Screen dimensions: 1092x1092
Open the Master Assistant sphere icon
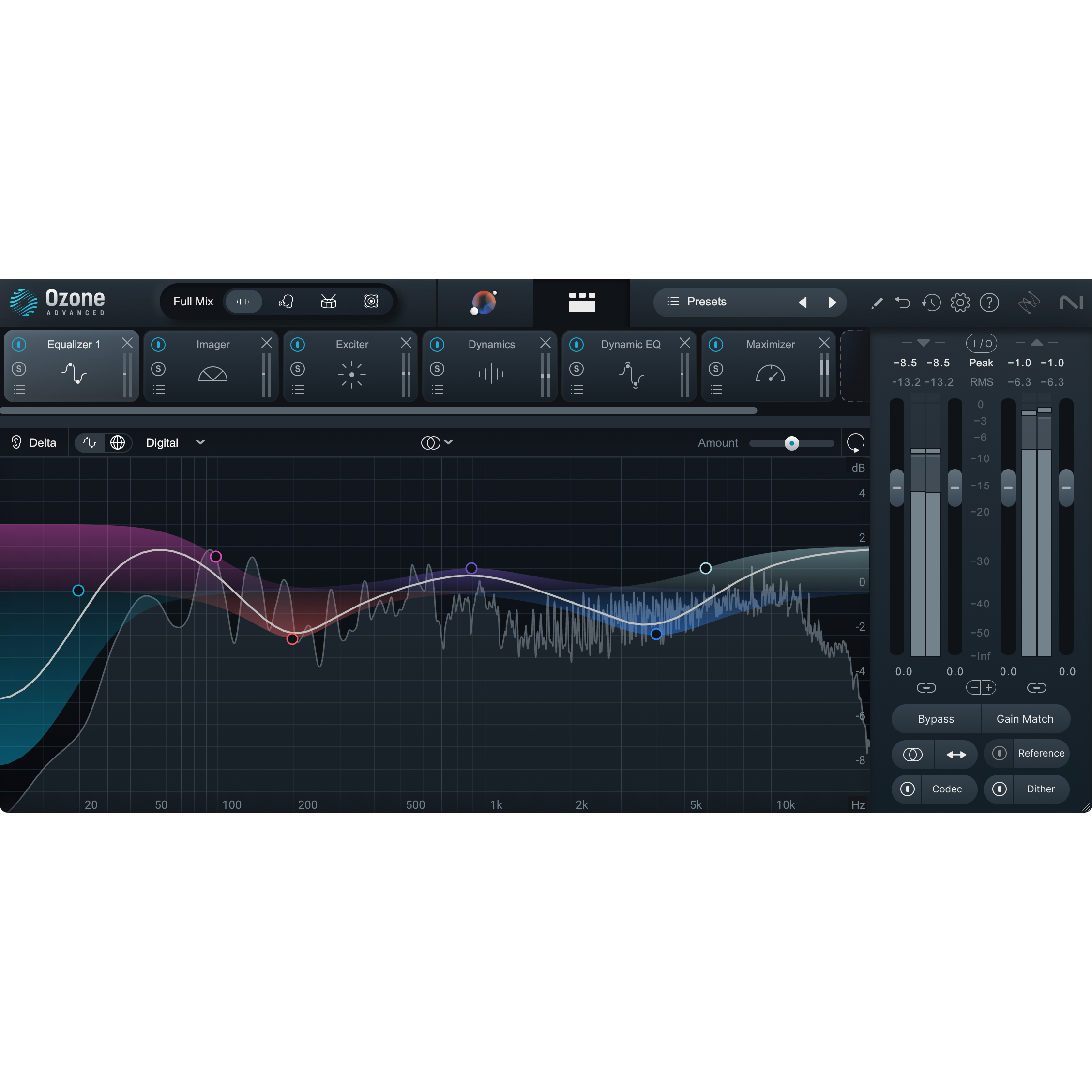point(484,303)
